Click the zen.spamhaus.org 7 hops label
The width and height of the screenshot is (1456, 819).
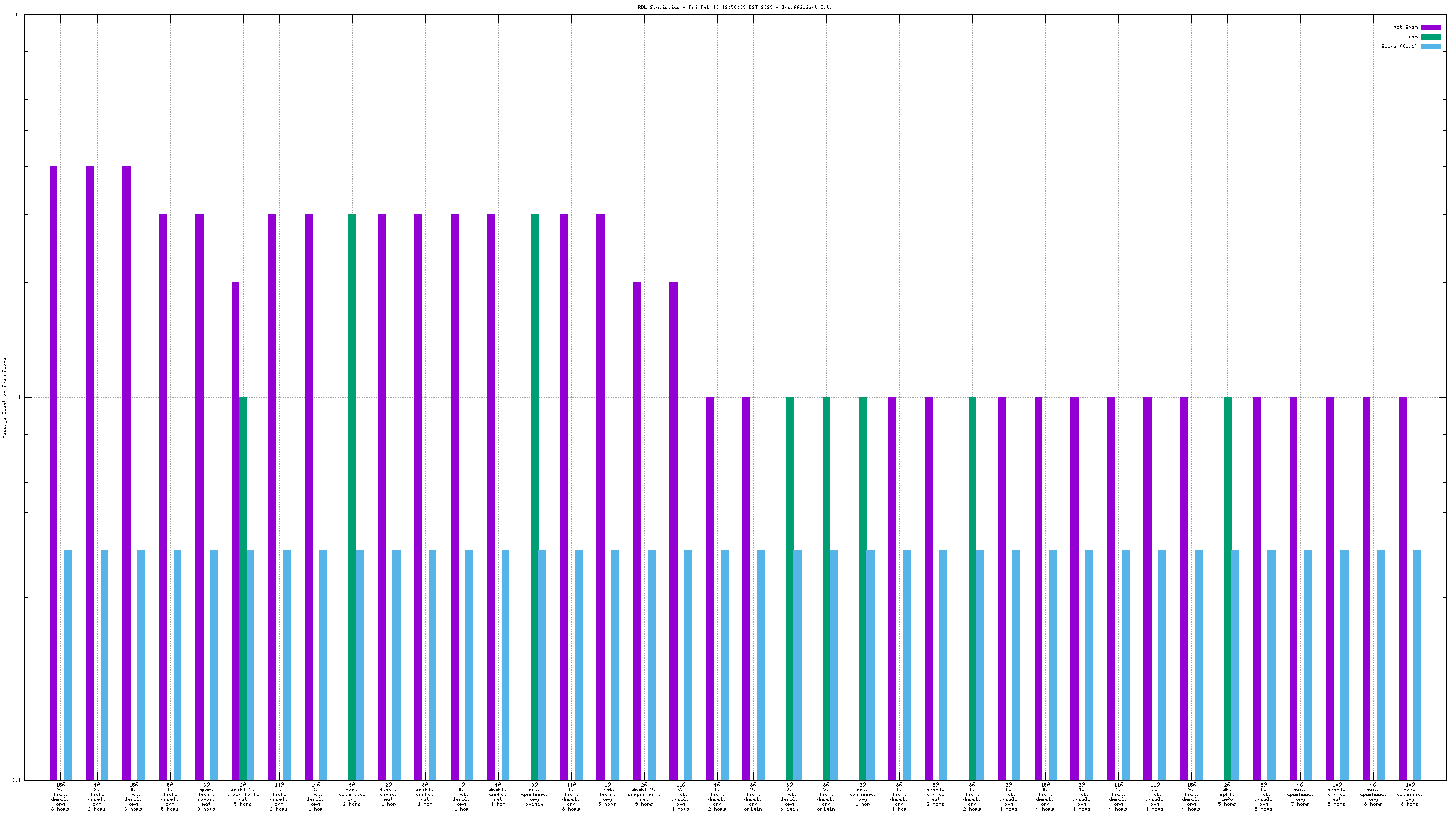click(x=1300, y=794)
